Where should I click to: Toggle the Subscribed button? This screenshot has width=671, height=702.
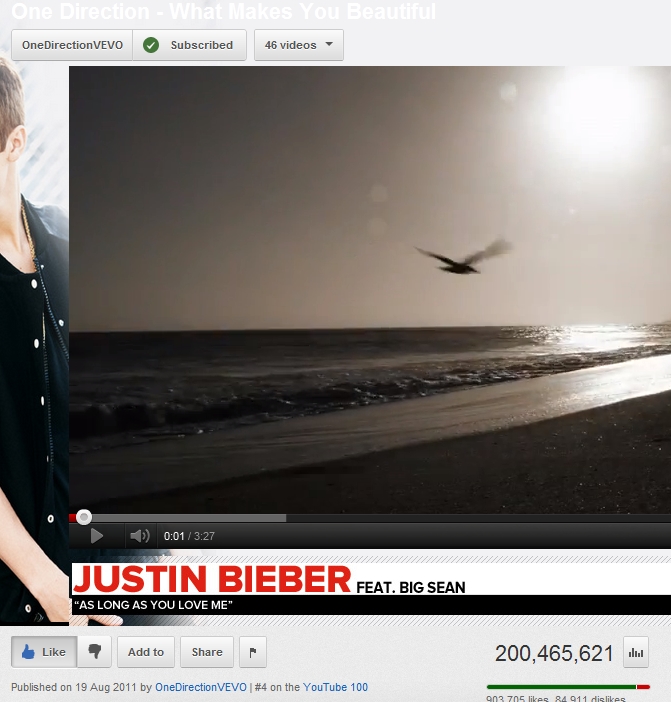pos(189,45)
